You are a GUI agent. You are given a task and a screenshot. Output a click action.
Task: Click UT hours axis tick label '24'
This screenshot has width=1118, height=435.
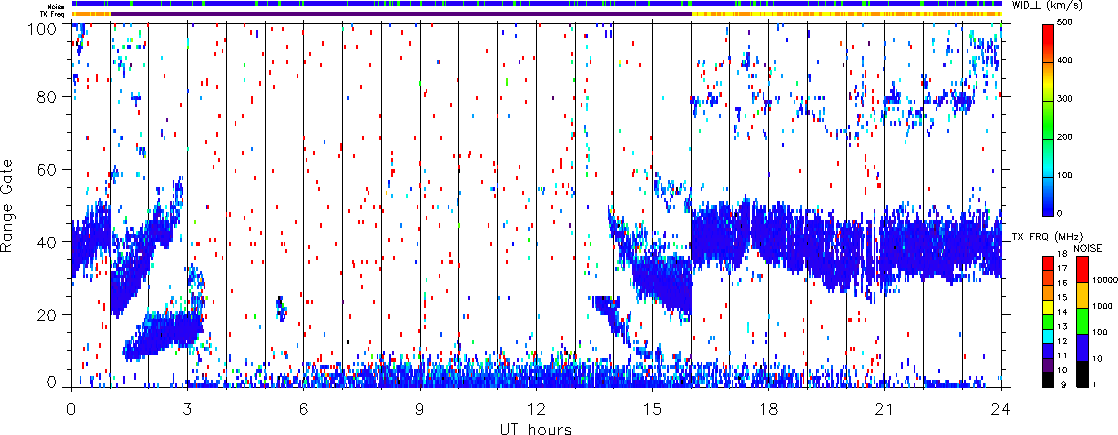1001,409
